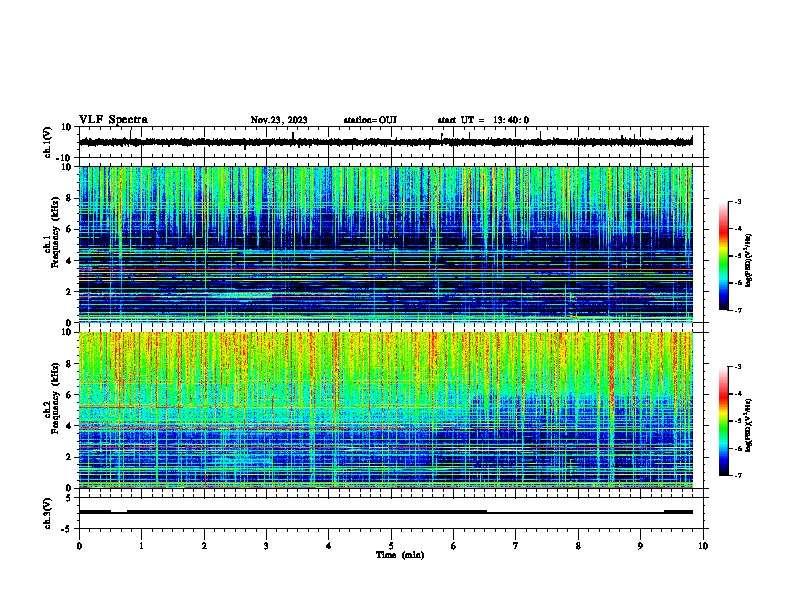Click the time axis tick label '3'
The width and height of the screenshot is (792, 612).
266,546
